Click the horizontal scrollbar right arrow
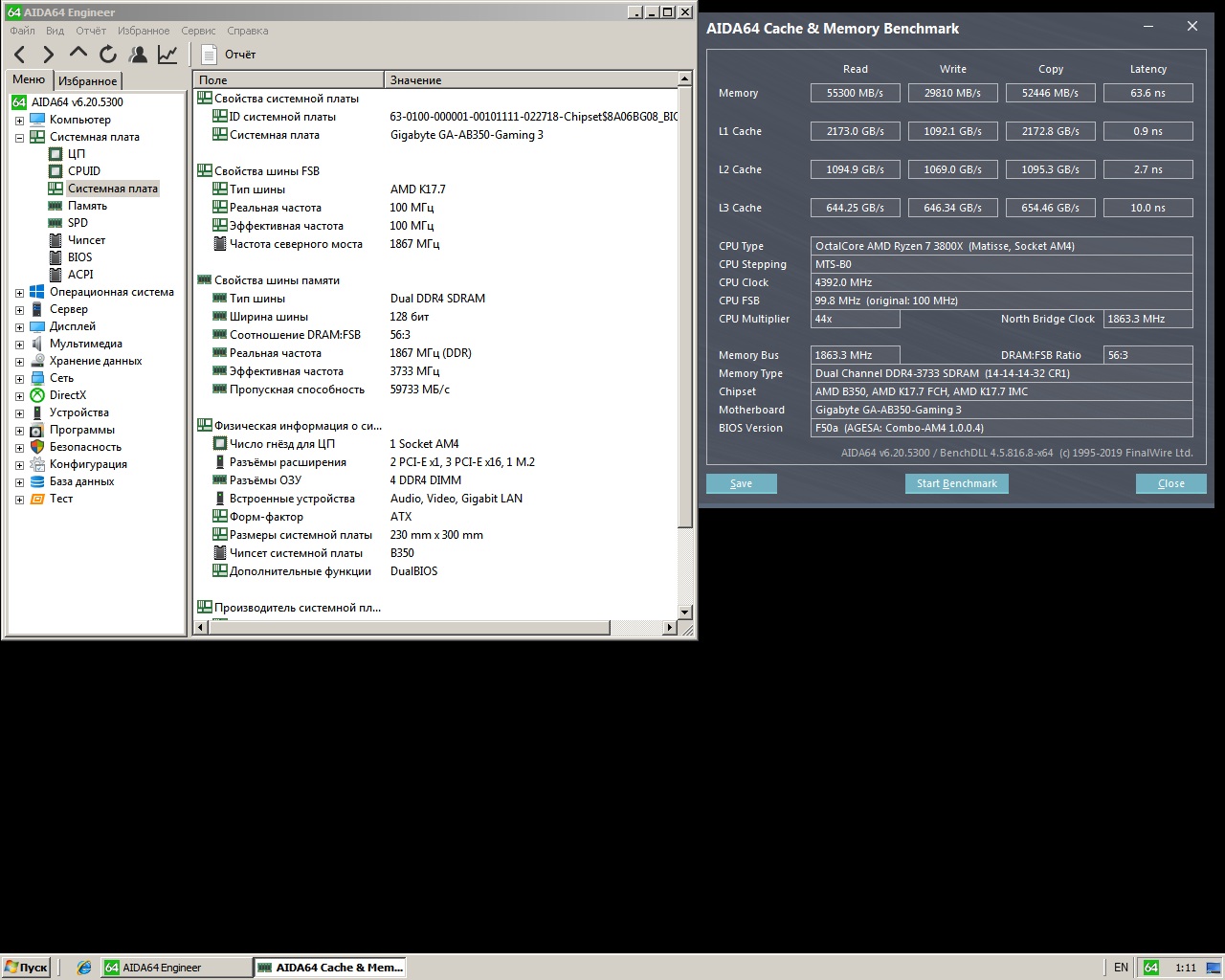 point(670,628)
